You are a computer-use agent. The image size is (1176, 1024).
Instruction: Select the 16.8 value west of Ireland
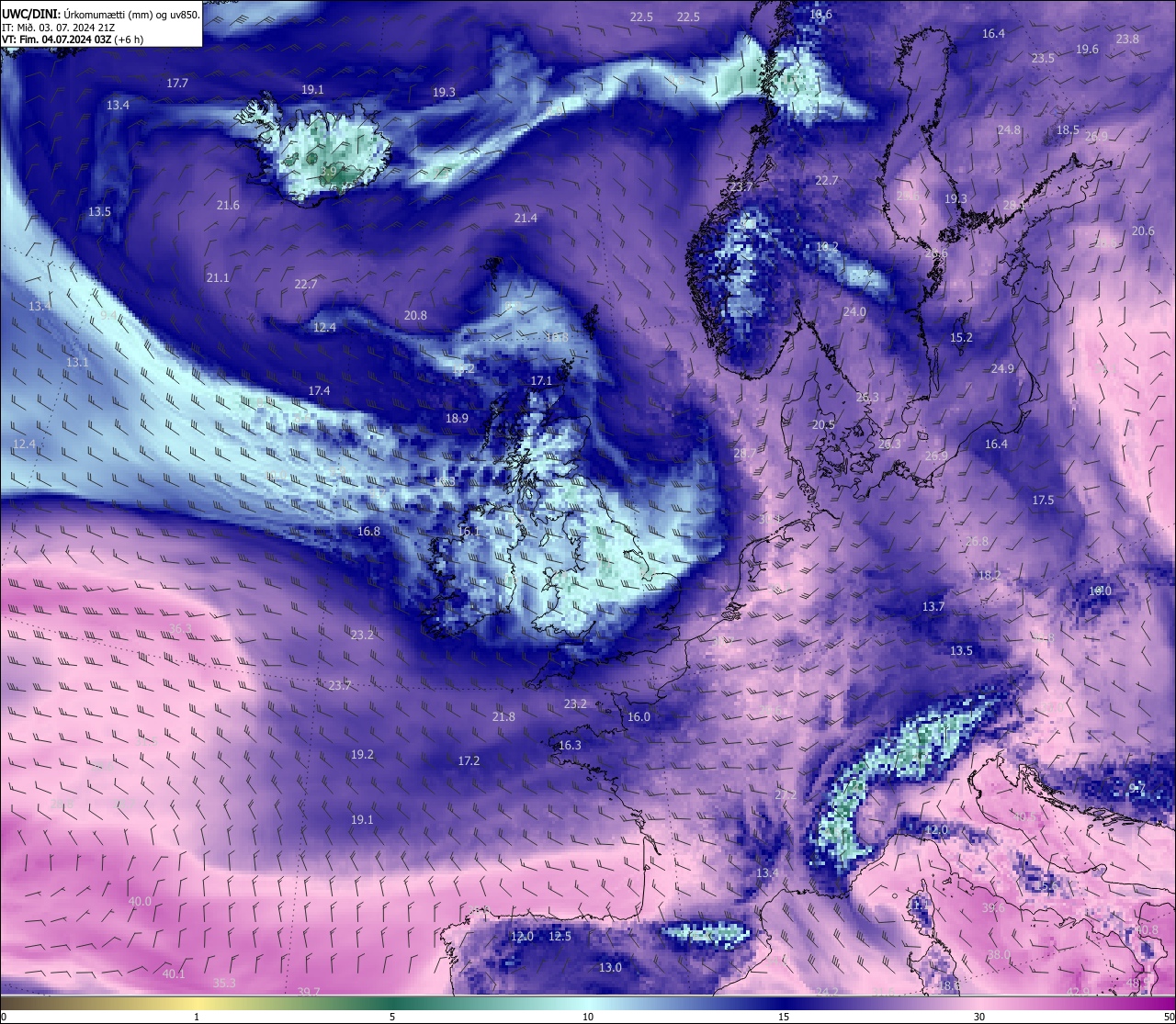[x=368, y=532]
